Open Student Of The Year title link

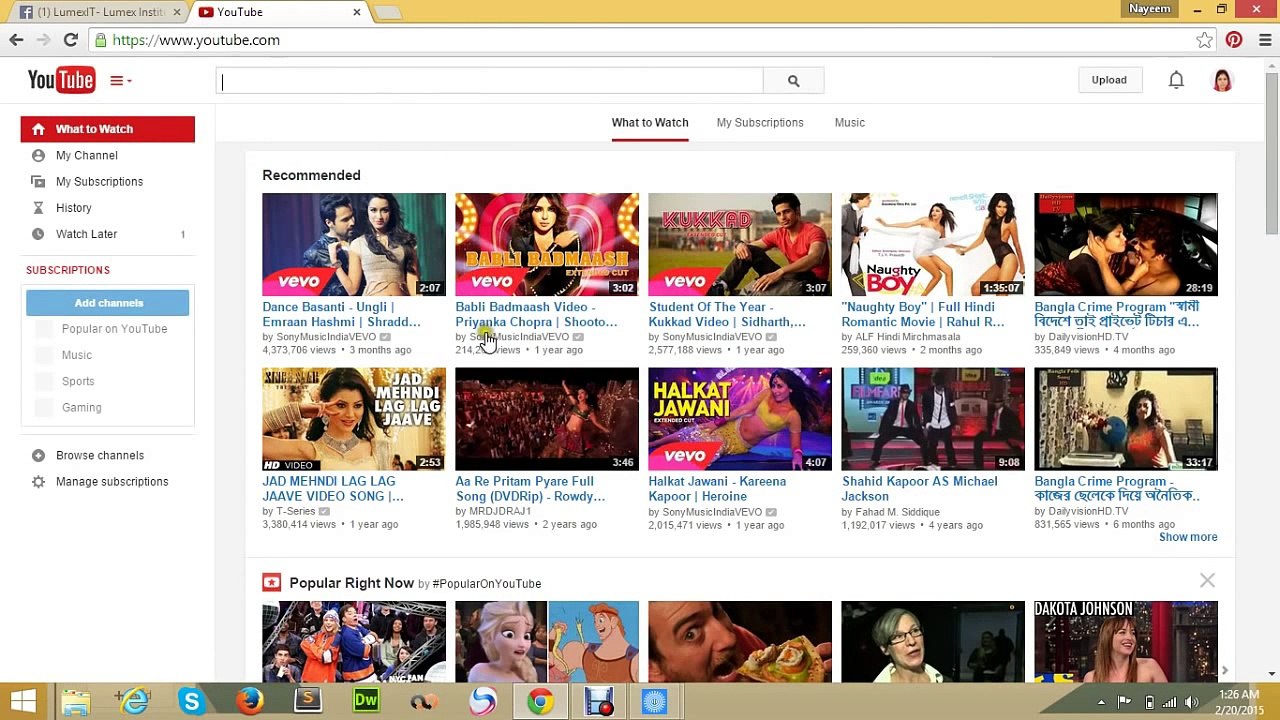727,314
